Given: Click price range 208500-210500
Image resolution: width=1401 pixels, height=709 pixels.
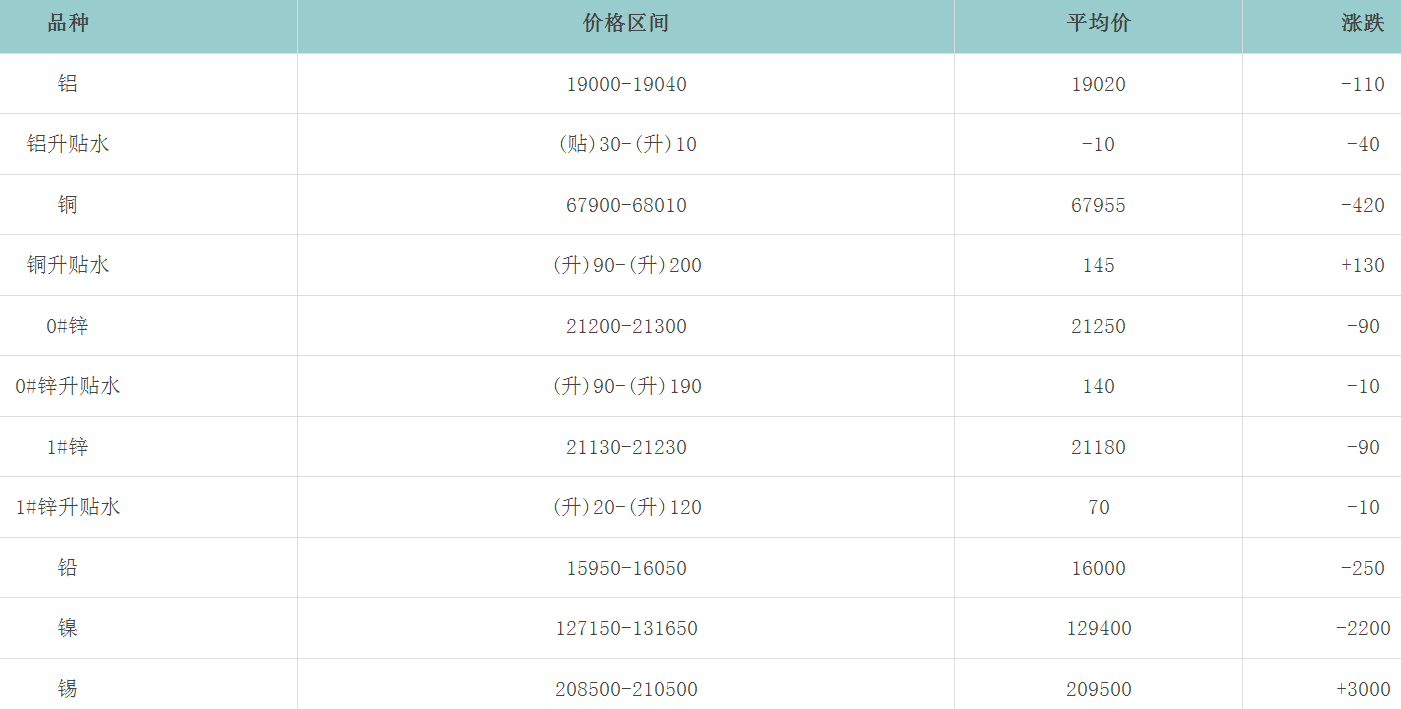Looking at the screenshot, I should coord(626,689).
